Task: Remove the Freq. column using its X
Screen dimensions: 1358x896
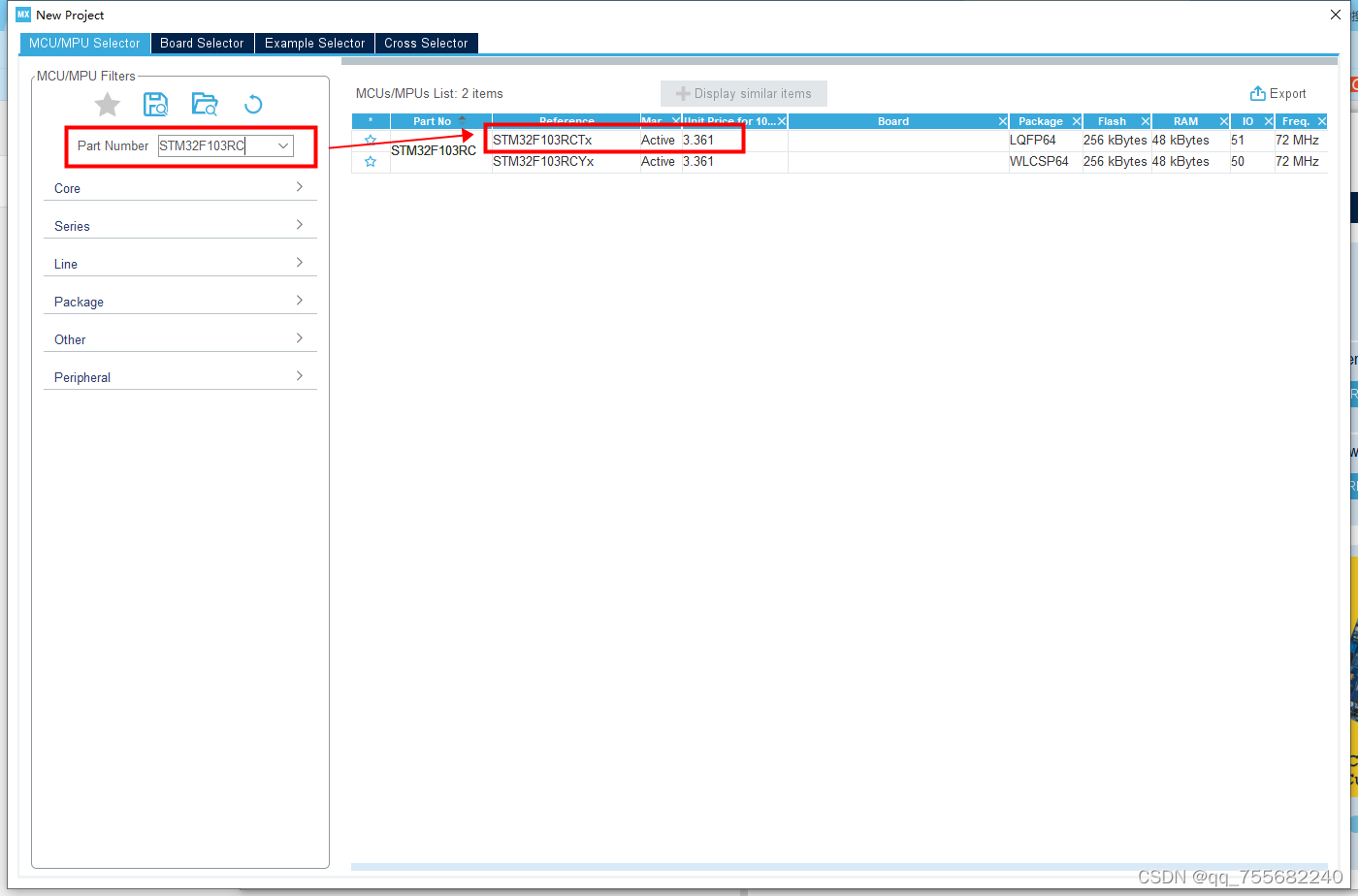Action: (x=1320, y=121)
